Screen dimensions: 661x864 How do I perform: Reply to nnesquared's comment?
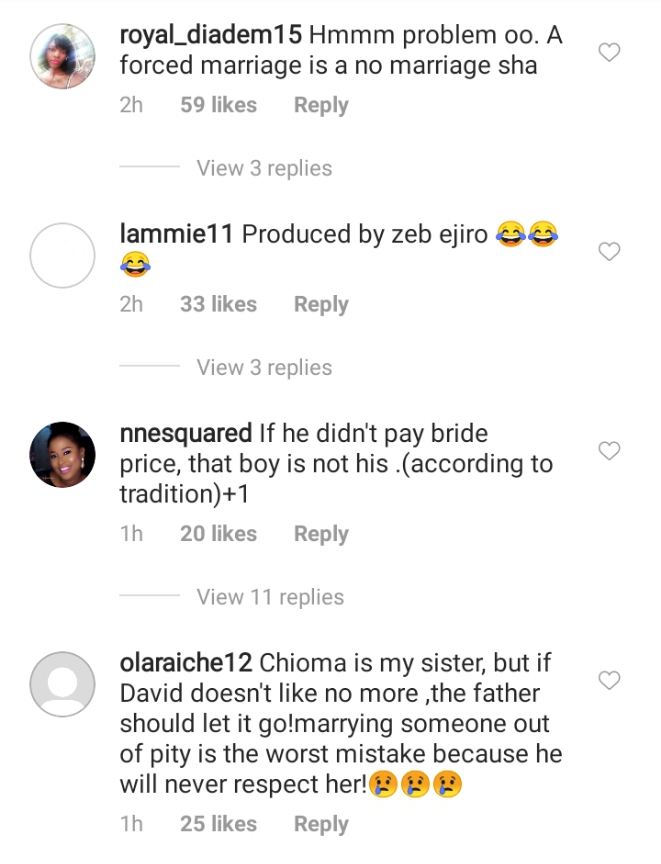(x=321, y=533)
